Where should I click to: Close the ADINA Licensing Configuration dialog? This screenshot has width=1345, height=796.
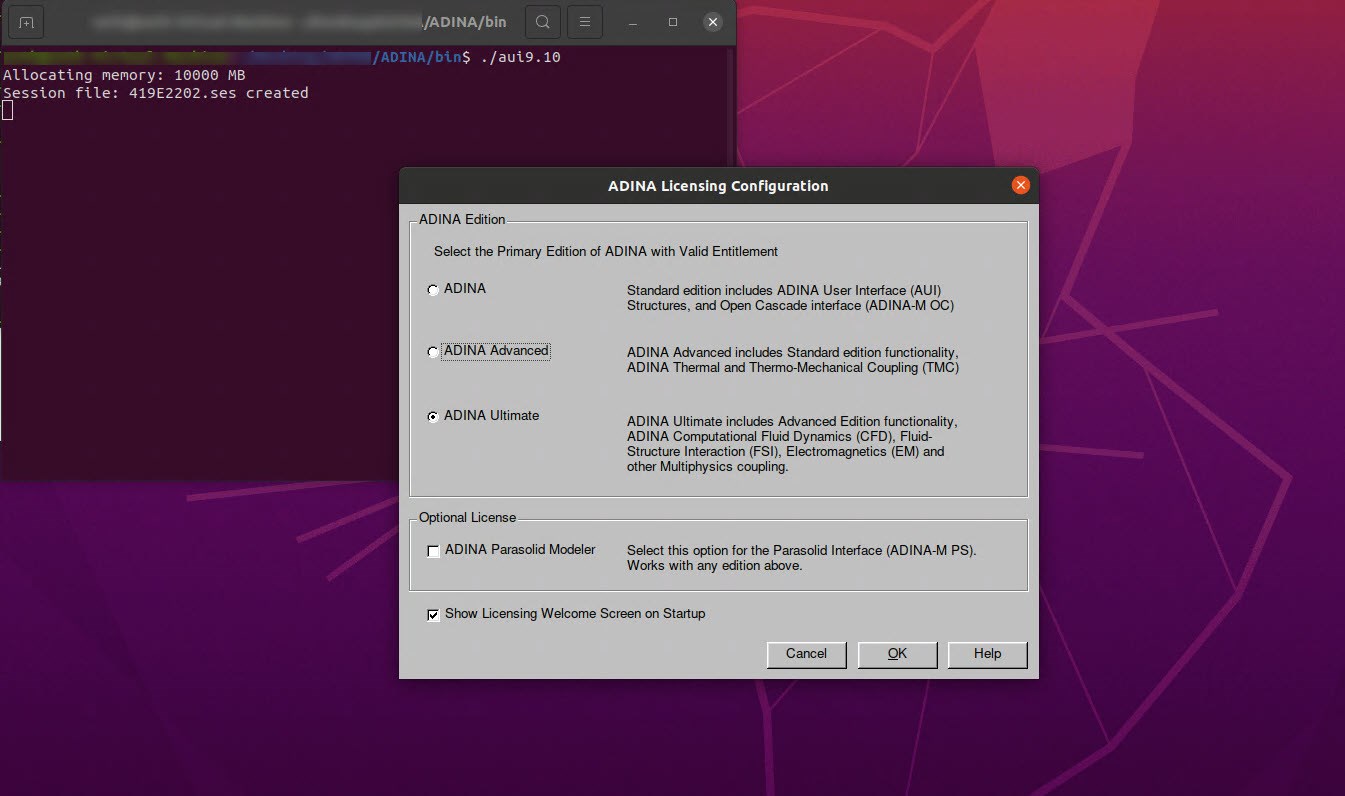click(1021, 185)
